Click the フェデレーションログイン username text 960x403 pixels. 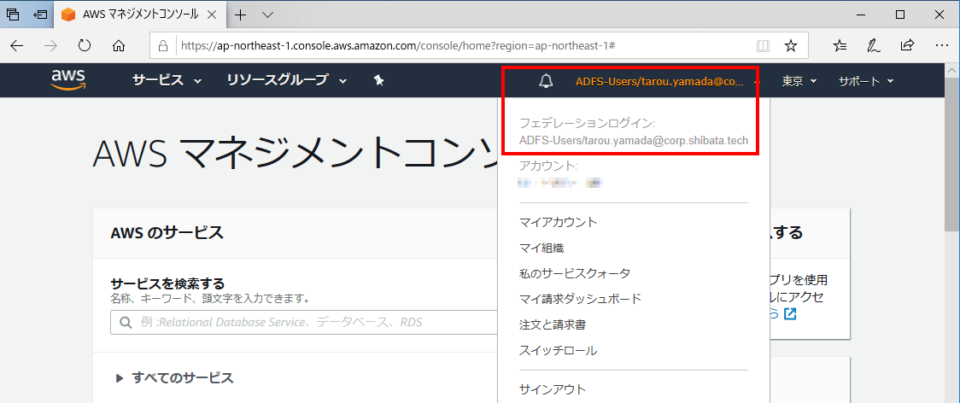point(634,140)
